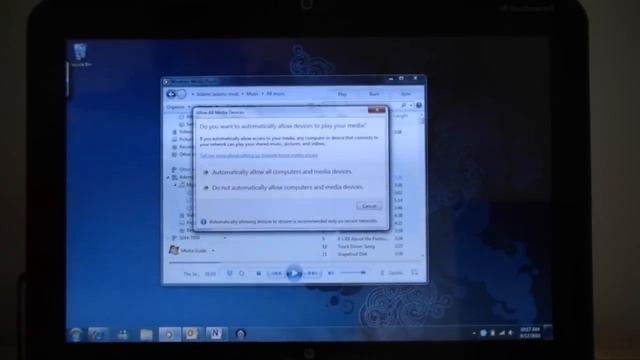The width and height of the screenshot is (640, 360).
Task: Open the Tell me more about Internet home media access link
Action: [x=258, y=155]
